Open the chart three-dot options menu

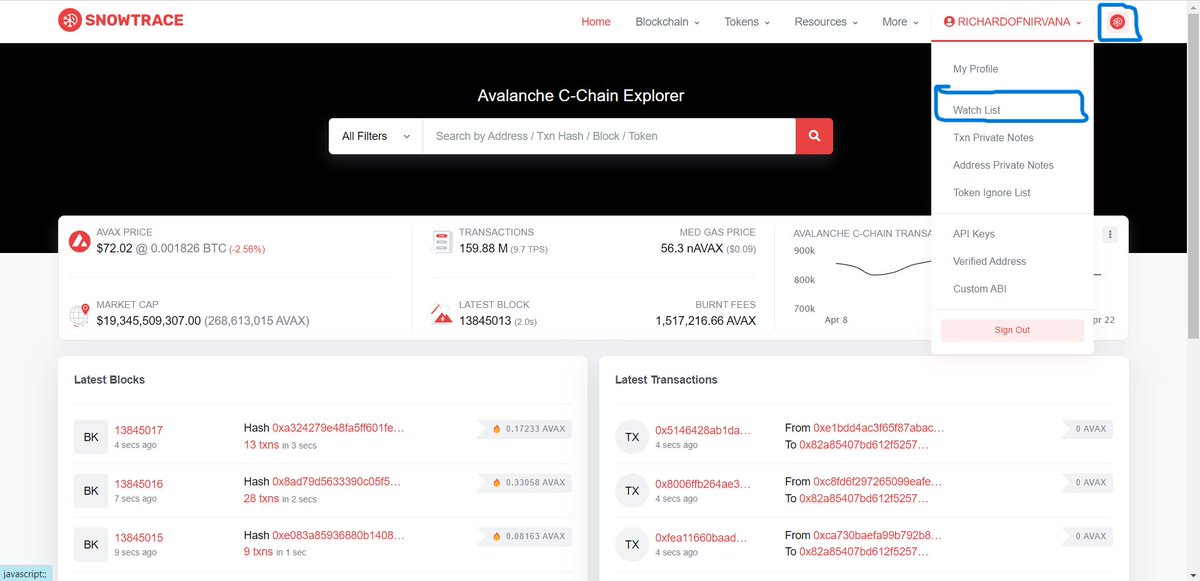(1110, 234)
